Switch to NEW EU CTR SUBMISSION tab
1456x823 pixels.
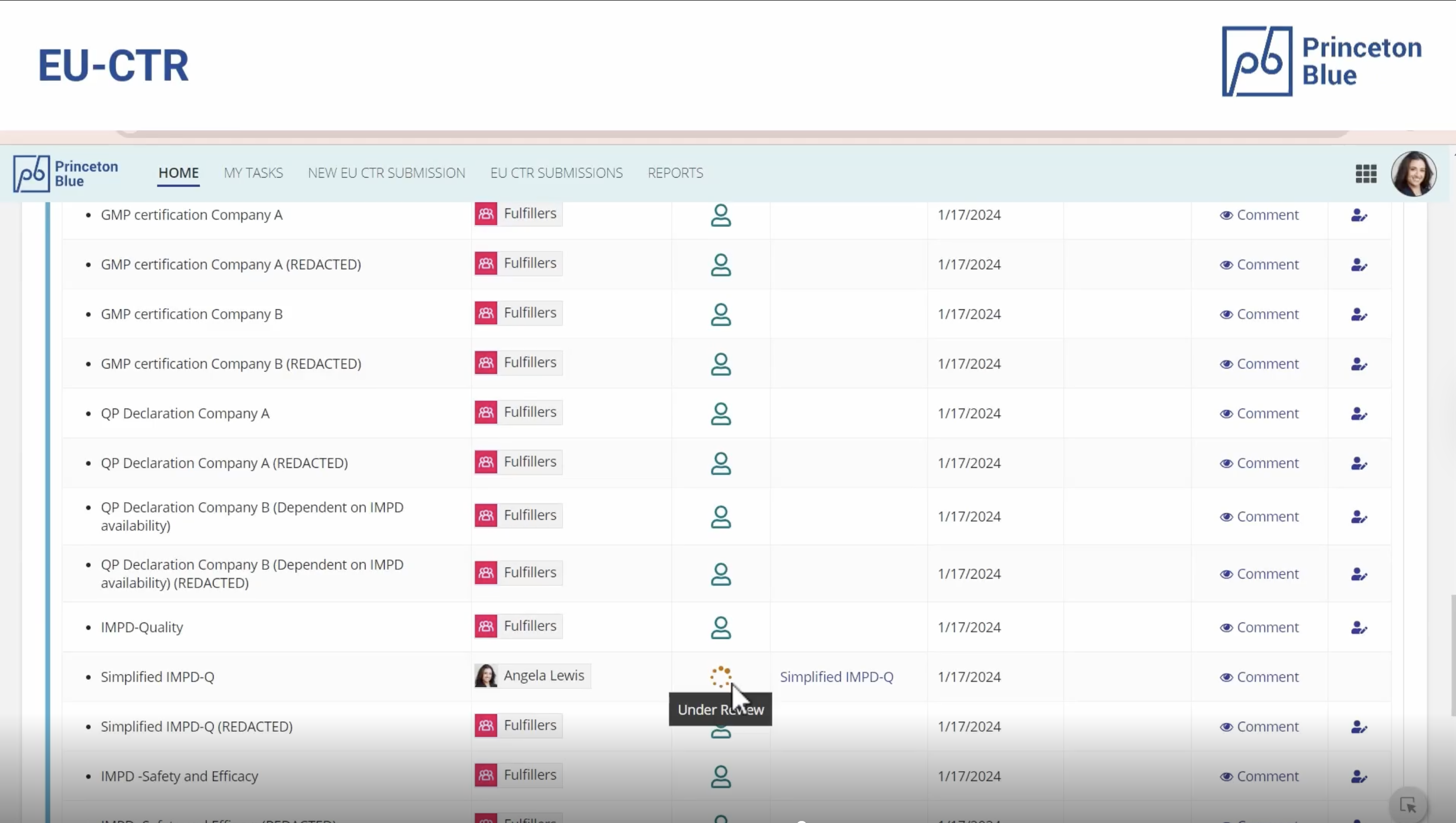386,173
